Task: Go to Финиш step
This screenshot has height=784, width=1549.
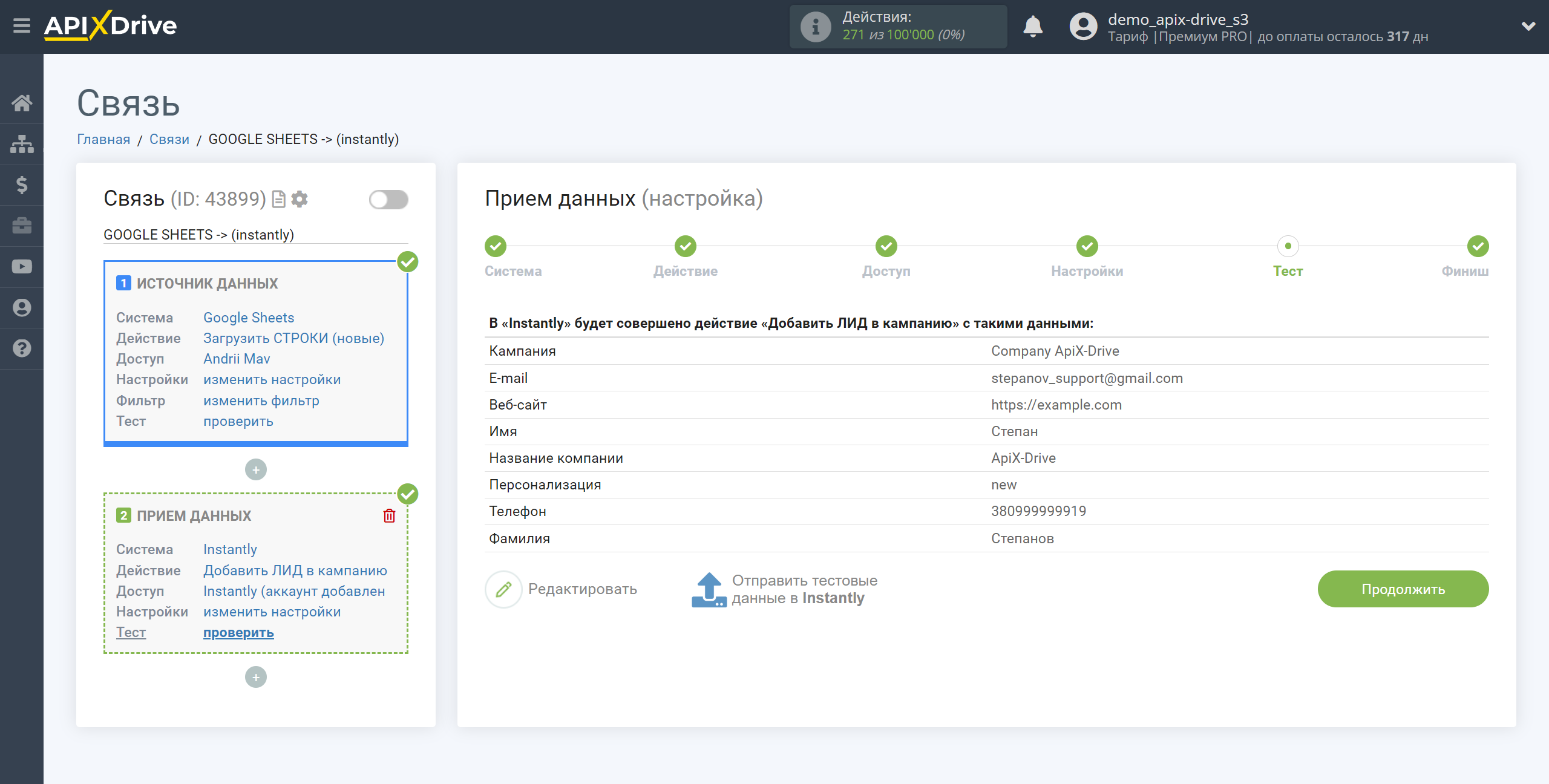Action: tap(1478, 246)
